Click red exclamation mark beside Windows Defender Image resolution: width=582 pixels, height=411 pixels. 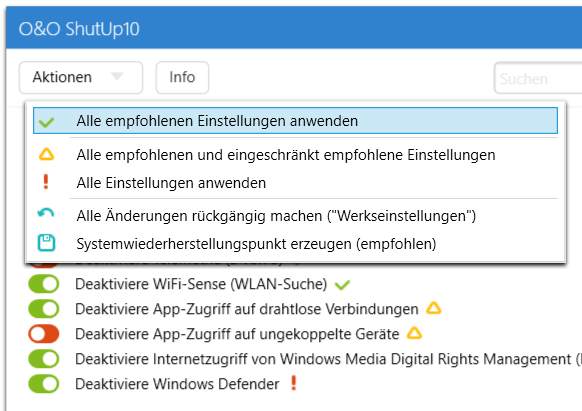293,383
